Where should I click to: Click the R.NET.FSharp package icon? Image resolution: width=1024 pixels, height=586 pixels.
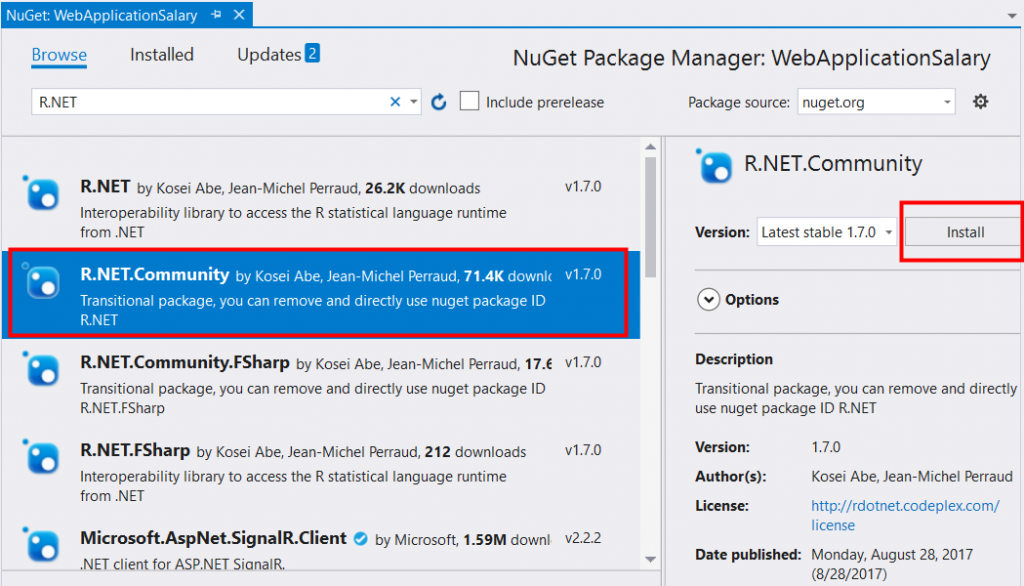click(x=43, y=457)
